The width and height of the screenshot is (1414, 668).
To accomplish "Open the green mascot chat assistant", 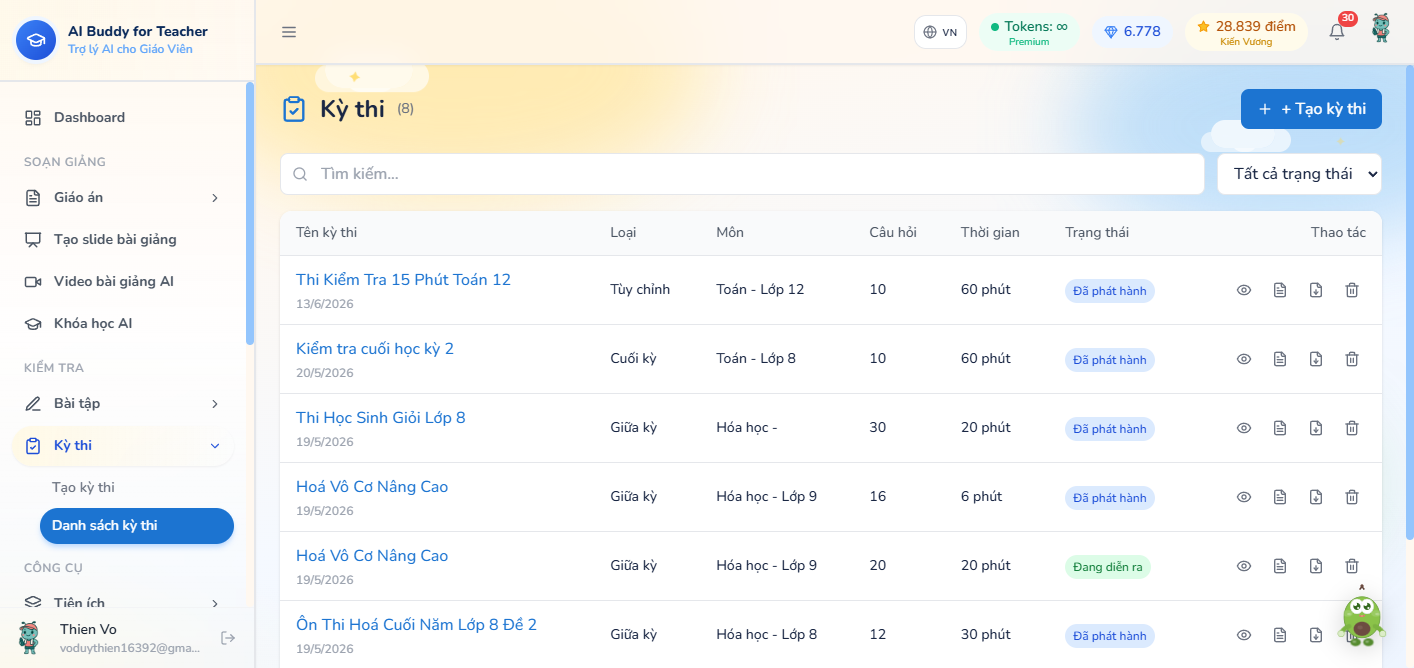I will click(1362, 617).
